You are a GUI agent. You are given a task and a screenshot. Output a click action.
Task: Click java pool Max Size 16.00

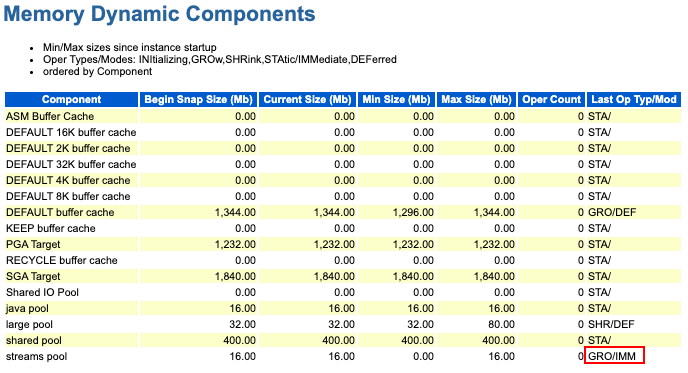(502, 308)
